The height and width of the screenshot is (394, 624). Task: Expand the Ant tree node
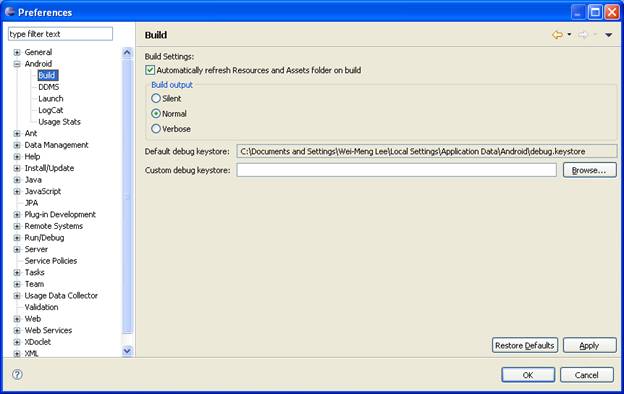coord(17,133)
